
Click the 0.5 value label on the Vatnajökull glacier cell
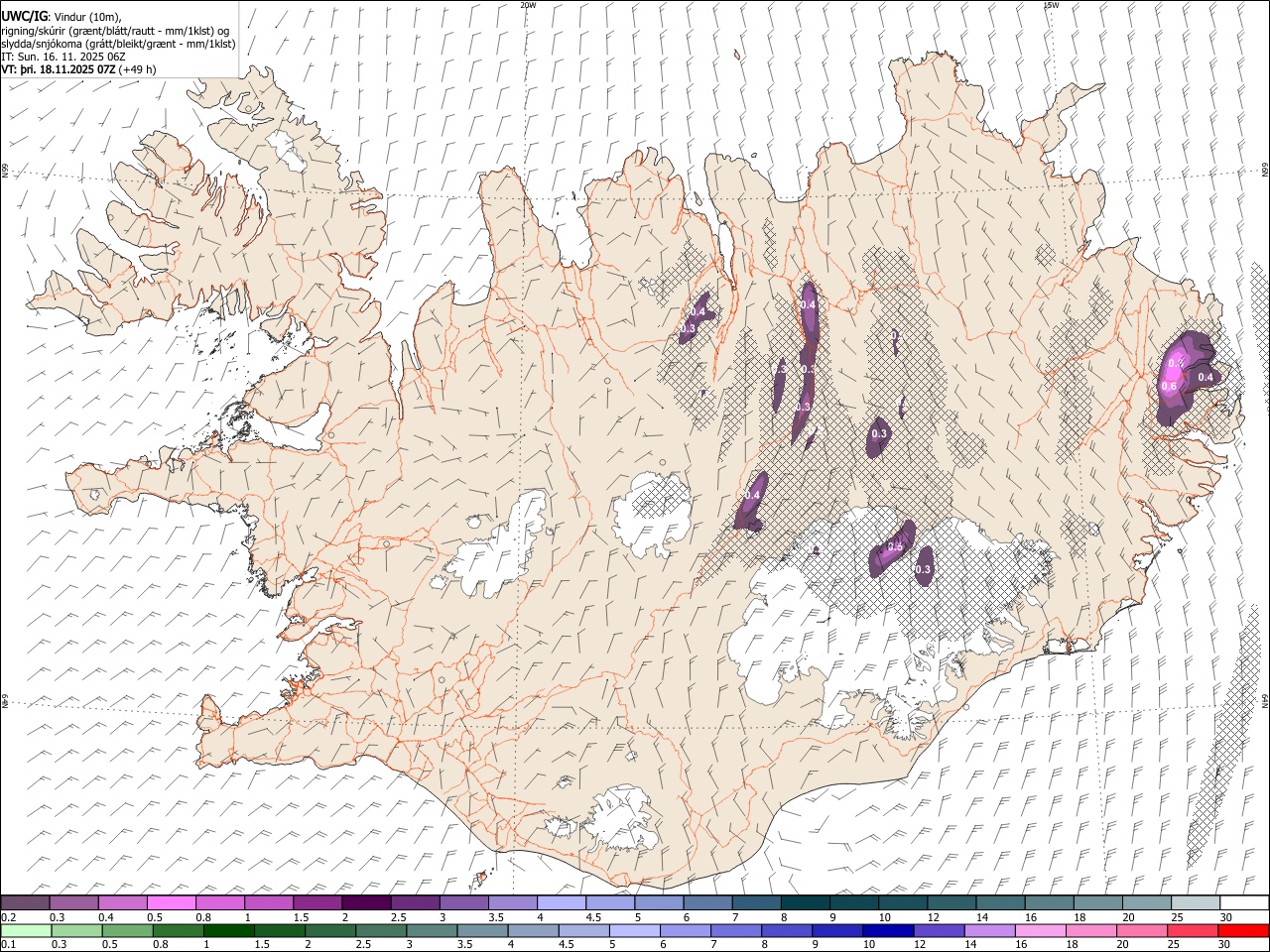[894, 546]
